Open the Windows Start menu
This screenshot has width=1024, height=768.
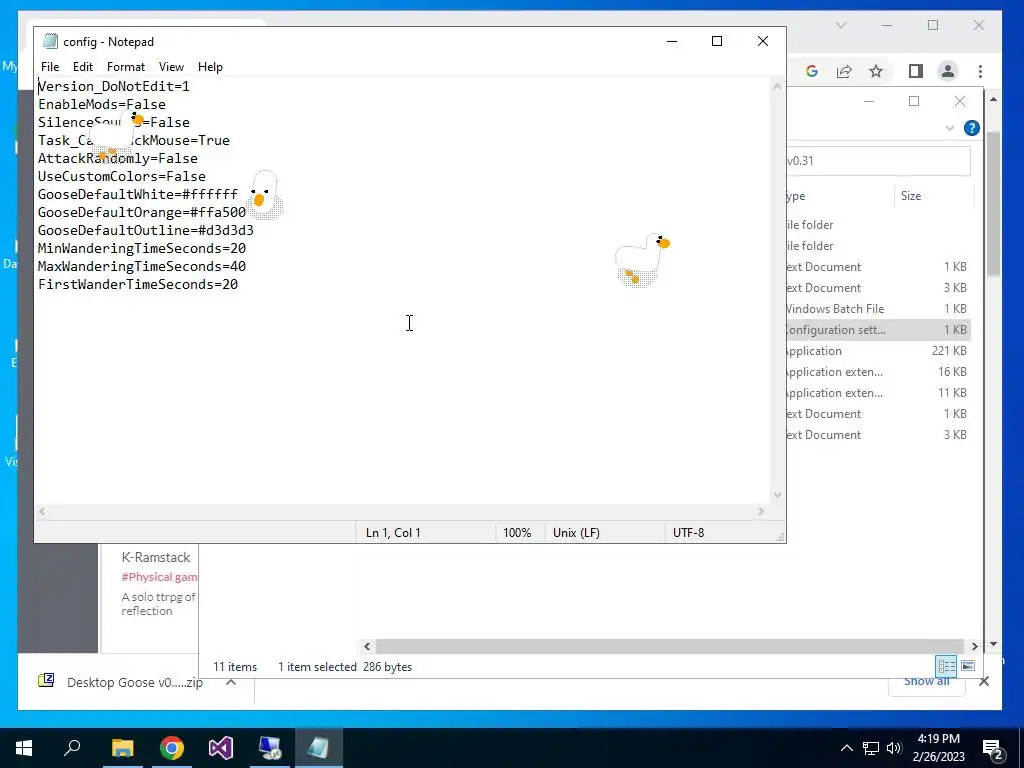[x=24, y=748]
